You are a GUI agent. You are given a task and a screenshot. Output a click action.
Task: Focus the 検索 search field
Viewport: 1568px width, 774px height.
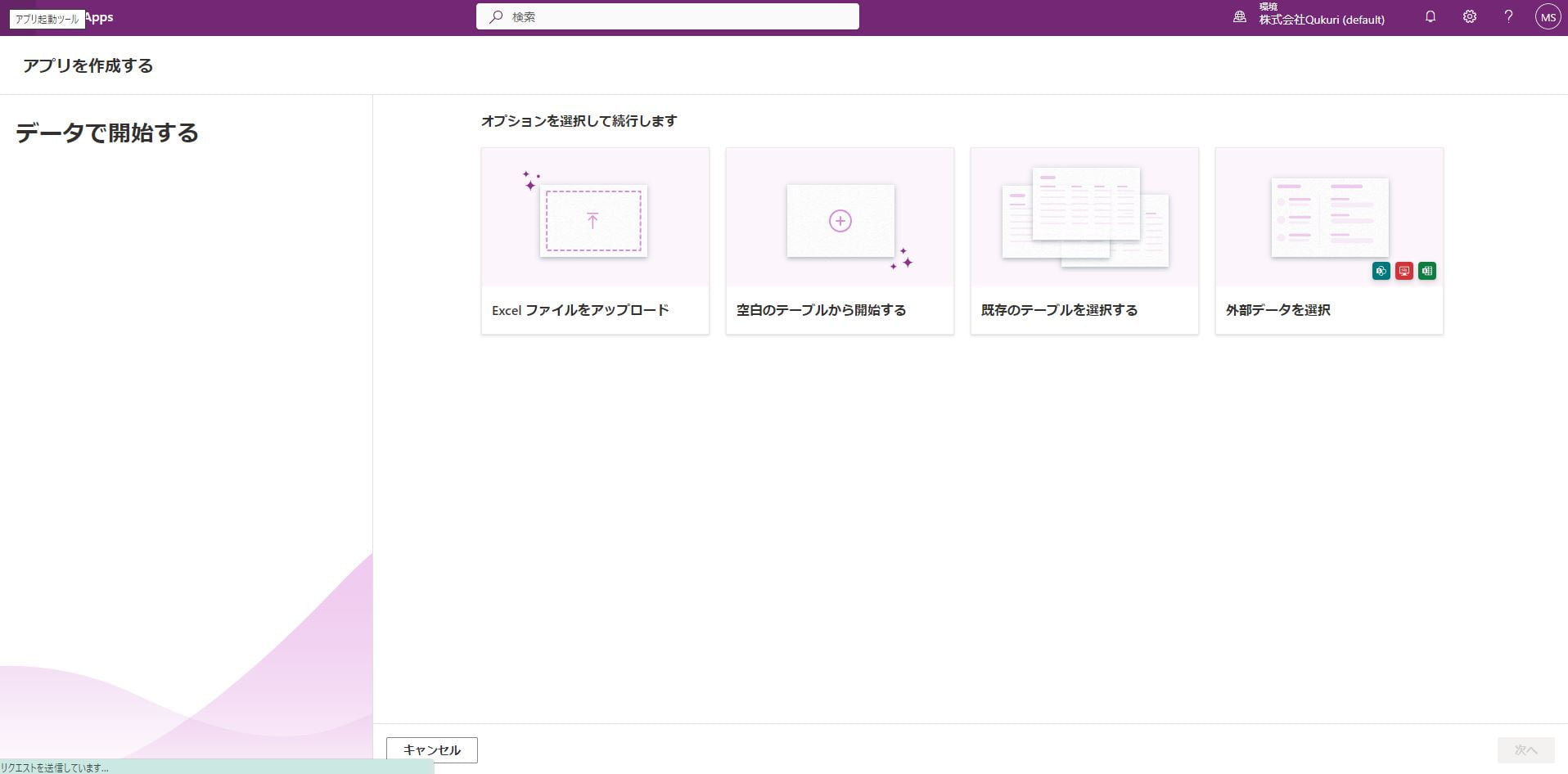point(679,16)
